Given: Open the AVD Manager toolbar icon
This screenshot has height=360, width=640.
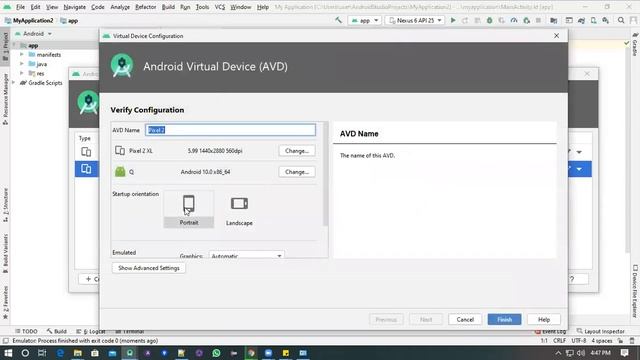Looking at the screenshot, I should 593,20.
